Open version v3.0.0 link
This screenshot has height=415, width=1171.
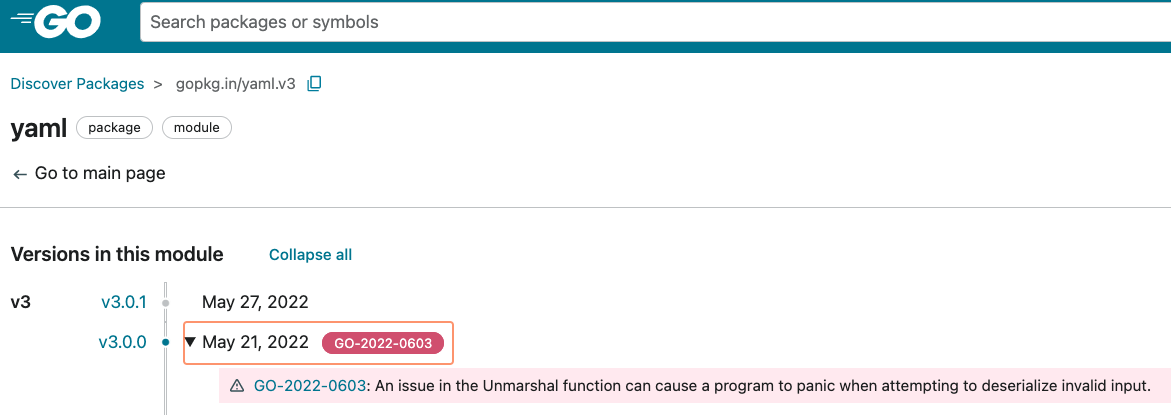(122, 342)
